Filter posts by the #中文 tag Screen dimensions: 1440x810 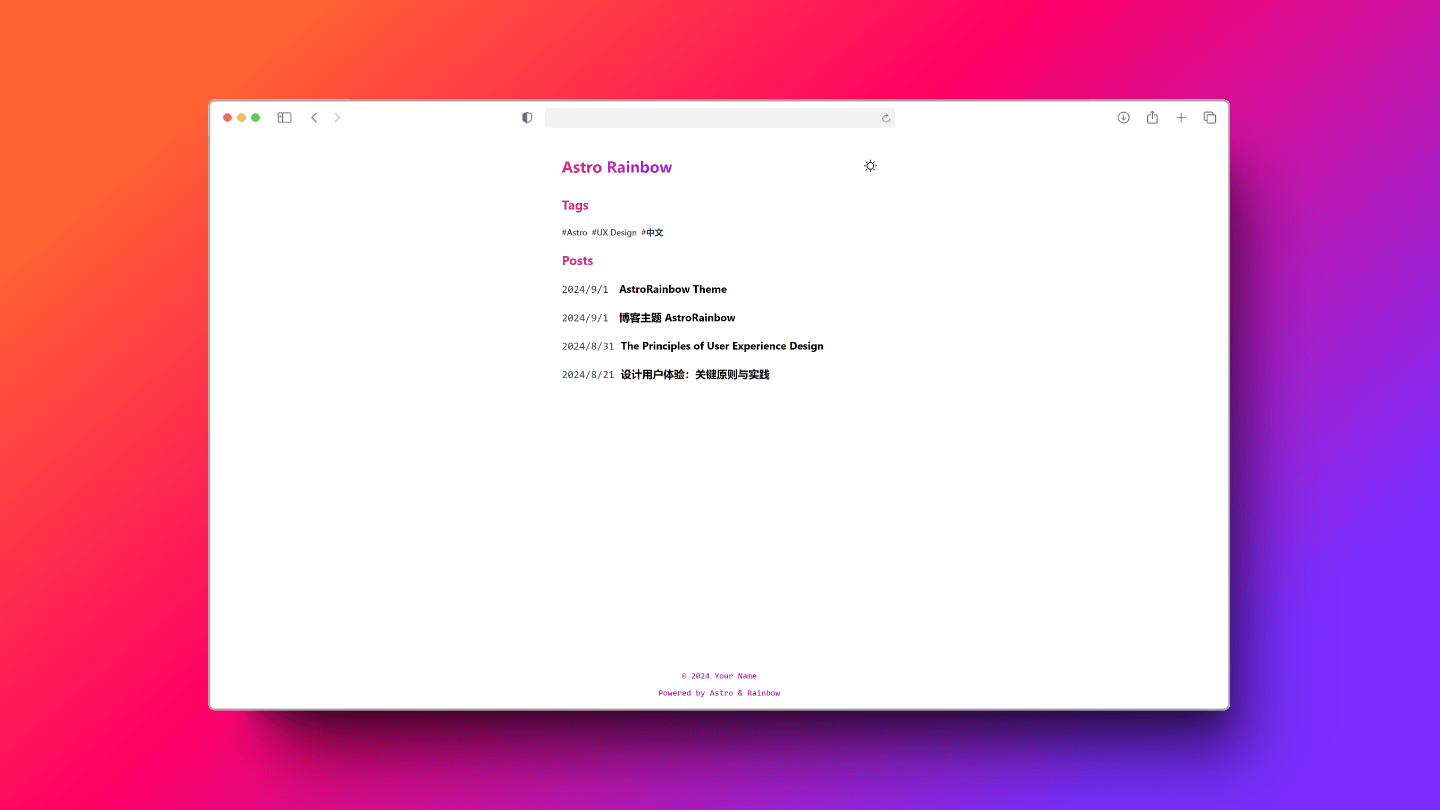652,233
